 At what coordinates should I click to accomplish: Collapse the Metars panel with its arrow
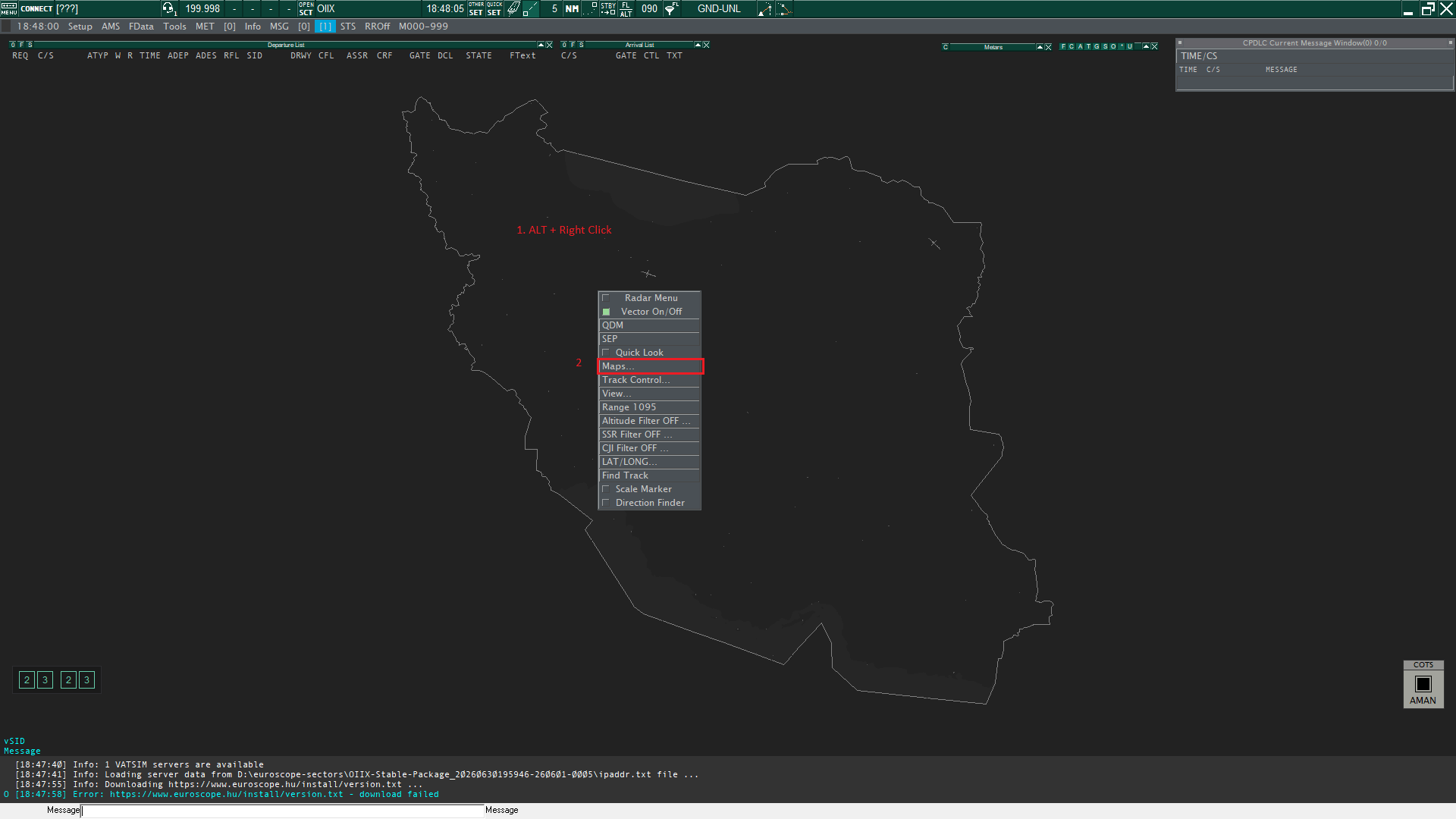1040,47
